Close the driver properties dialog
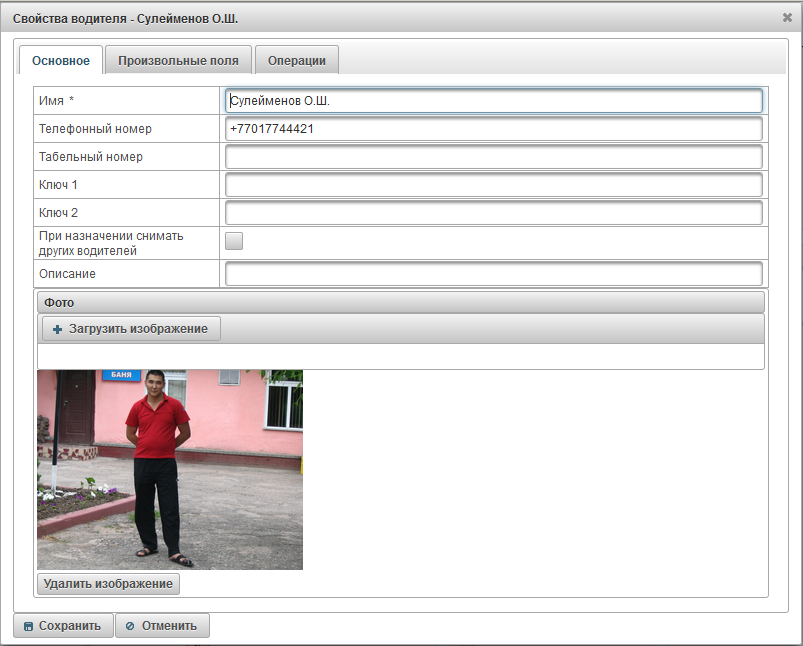 pos(787,17)
